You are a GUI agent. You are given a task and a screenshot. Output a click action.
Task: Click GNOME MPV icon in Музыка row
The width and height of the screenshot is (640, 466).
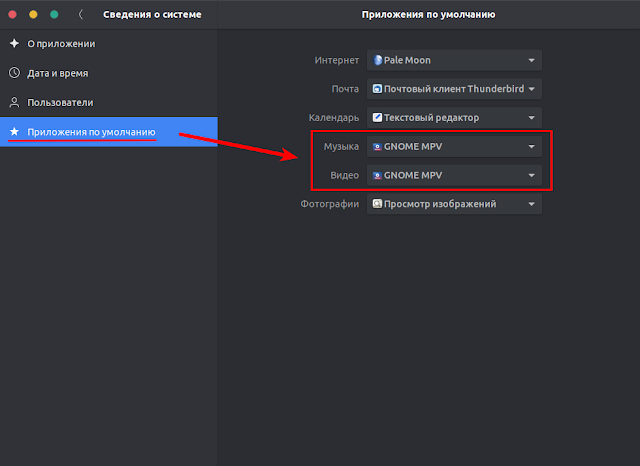point(378,146)
